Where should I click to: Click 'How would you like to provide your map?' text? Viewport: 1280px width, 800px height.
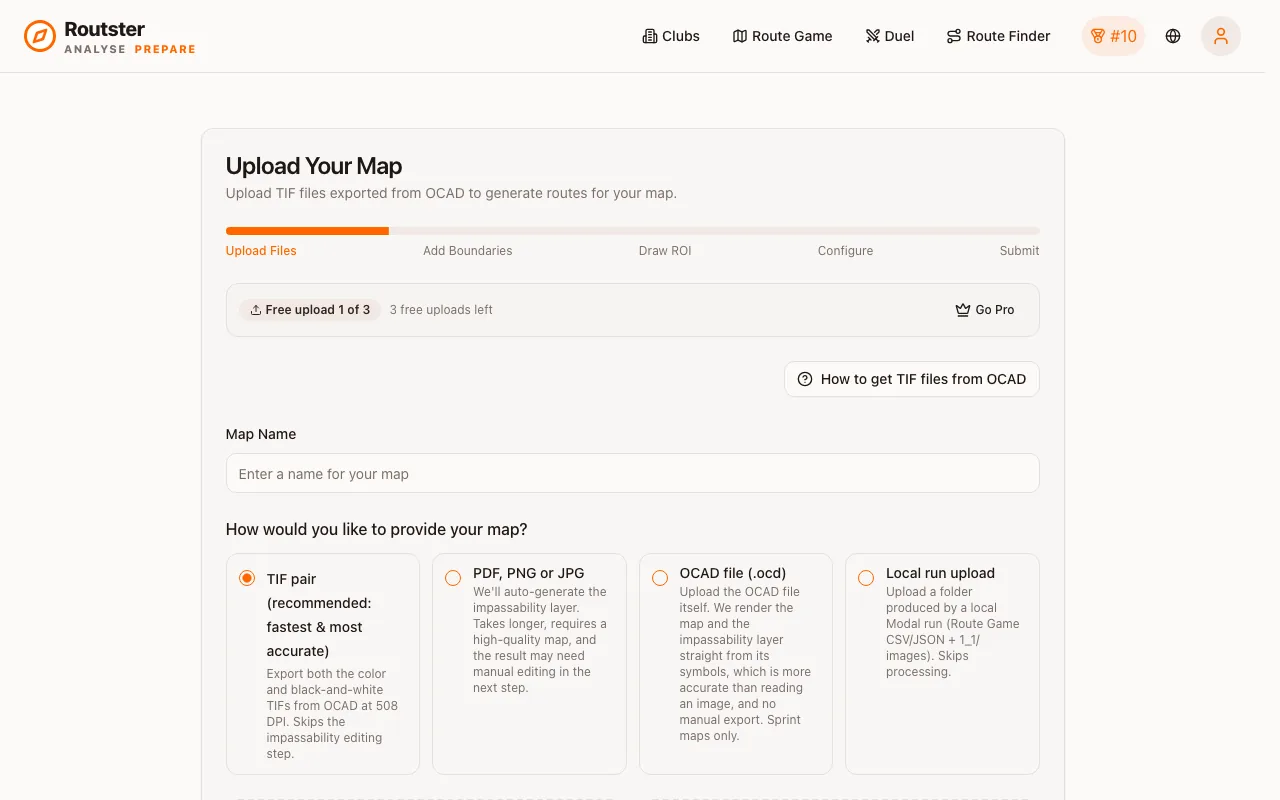coord(376,529)
